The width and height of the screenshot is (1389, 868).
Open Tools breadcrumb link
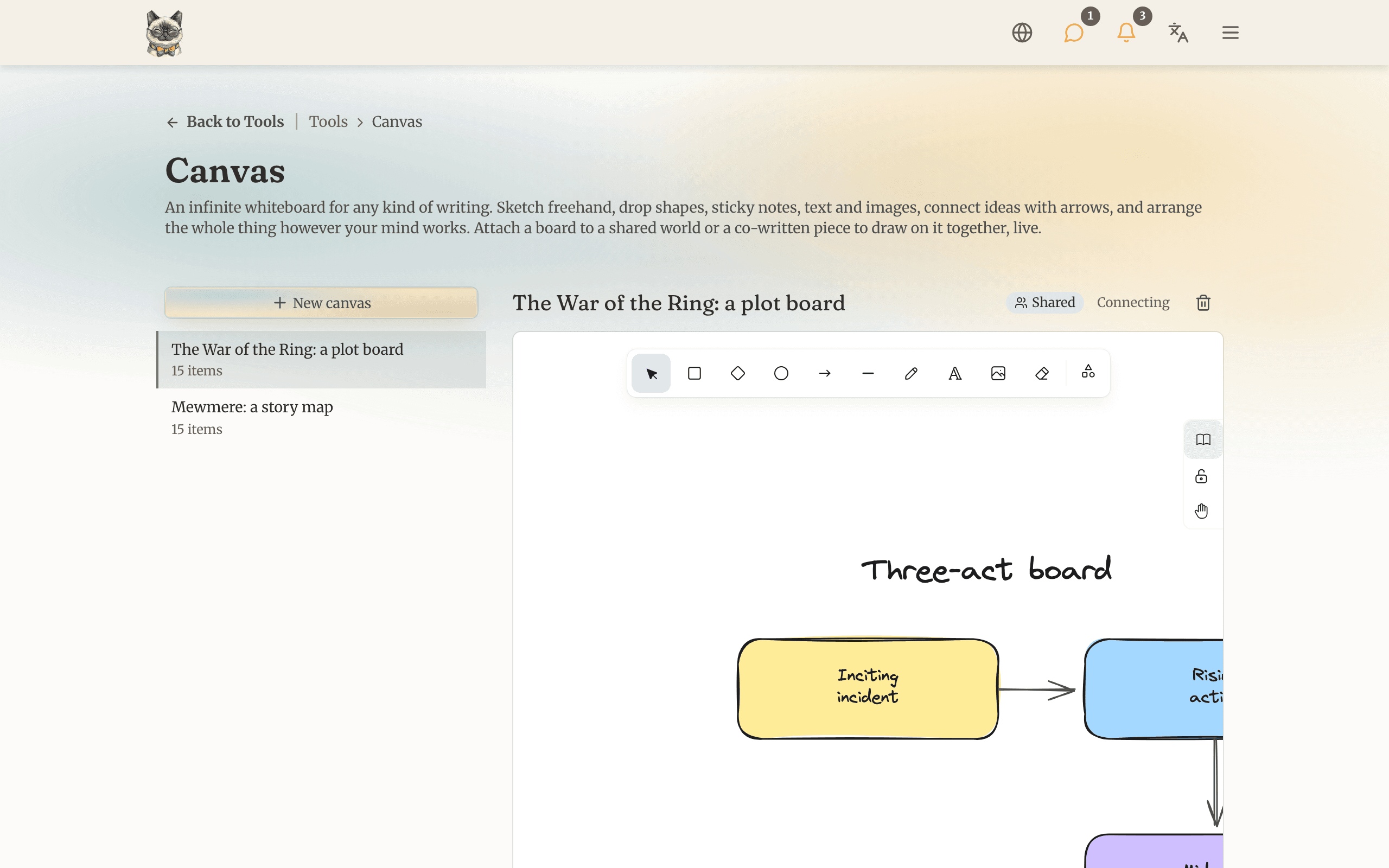click(x=328, y=122)
